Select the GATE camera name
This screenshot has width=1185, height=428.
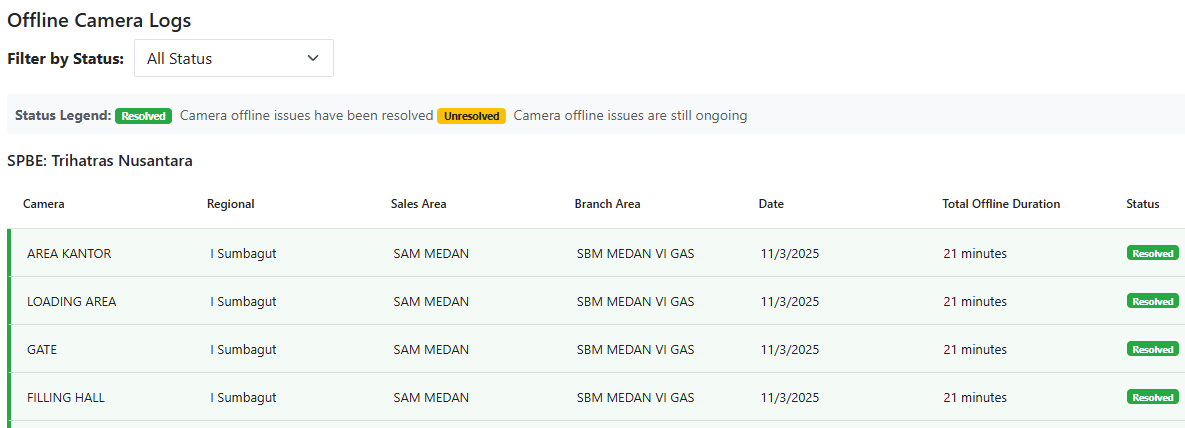(x=42, y=350)
